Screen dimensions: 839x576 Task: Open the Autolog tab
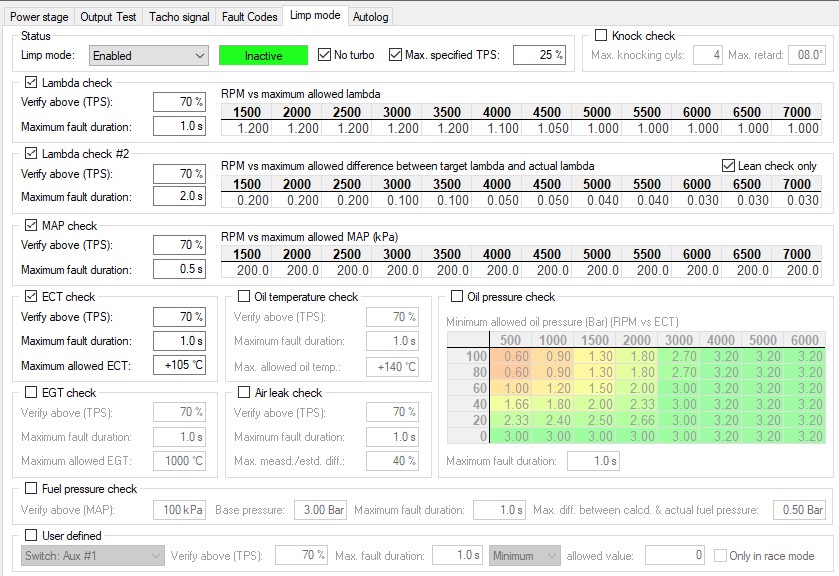pyautogui.click(x=371, y=17)
